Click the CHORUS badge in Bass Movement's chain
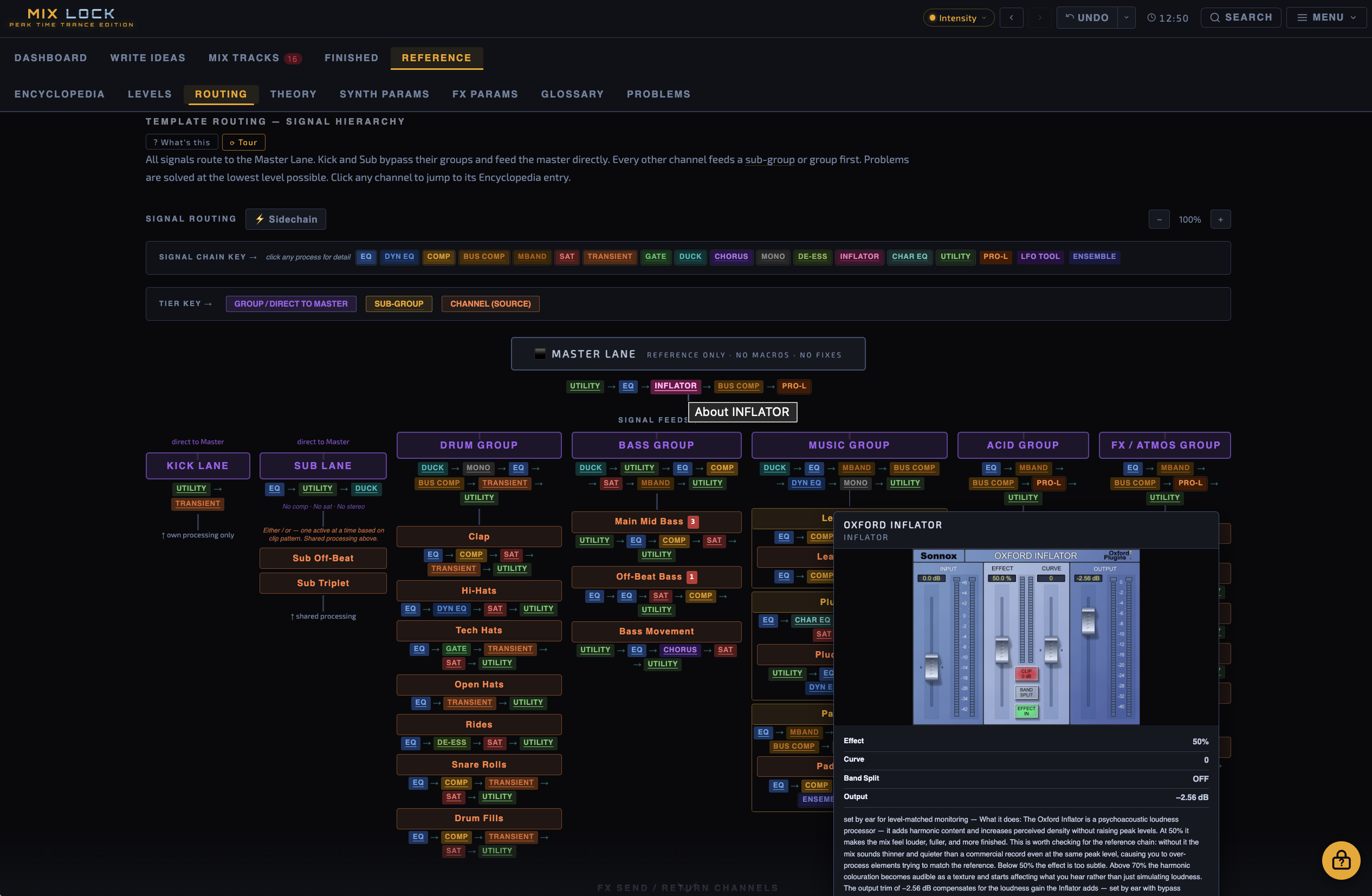1372x896 pixels. coord(679,650)
